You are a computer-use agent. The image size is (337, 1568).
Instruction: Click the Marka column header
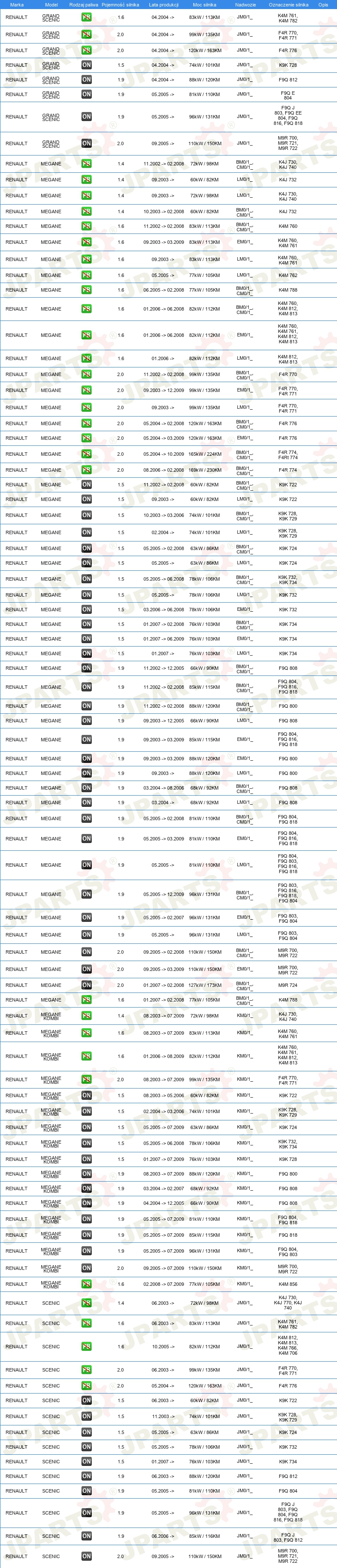coord(16,4)
